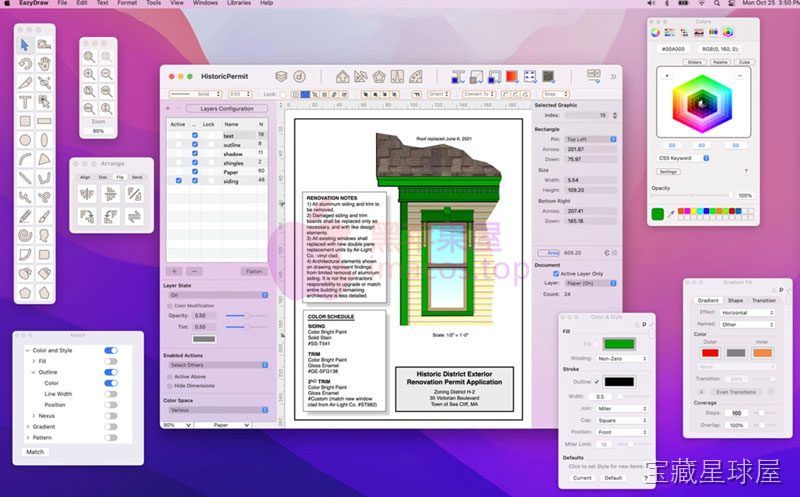Image resolution: width=800 pixels, height=497 pixels.
Task: Enable the Active Above checkbox
Action: [x=170, y=377]
